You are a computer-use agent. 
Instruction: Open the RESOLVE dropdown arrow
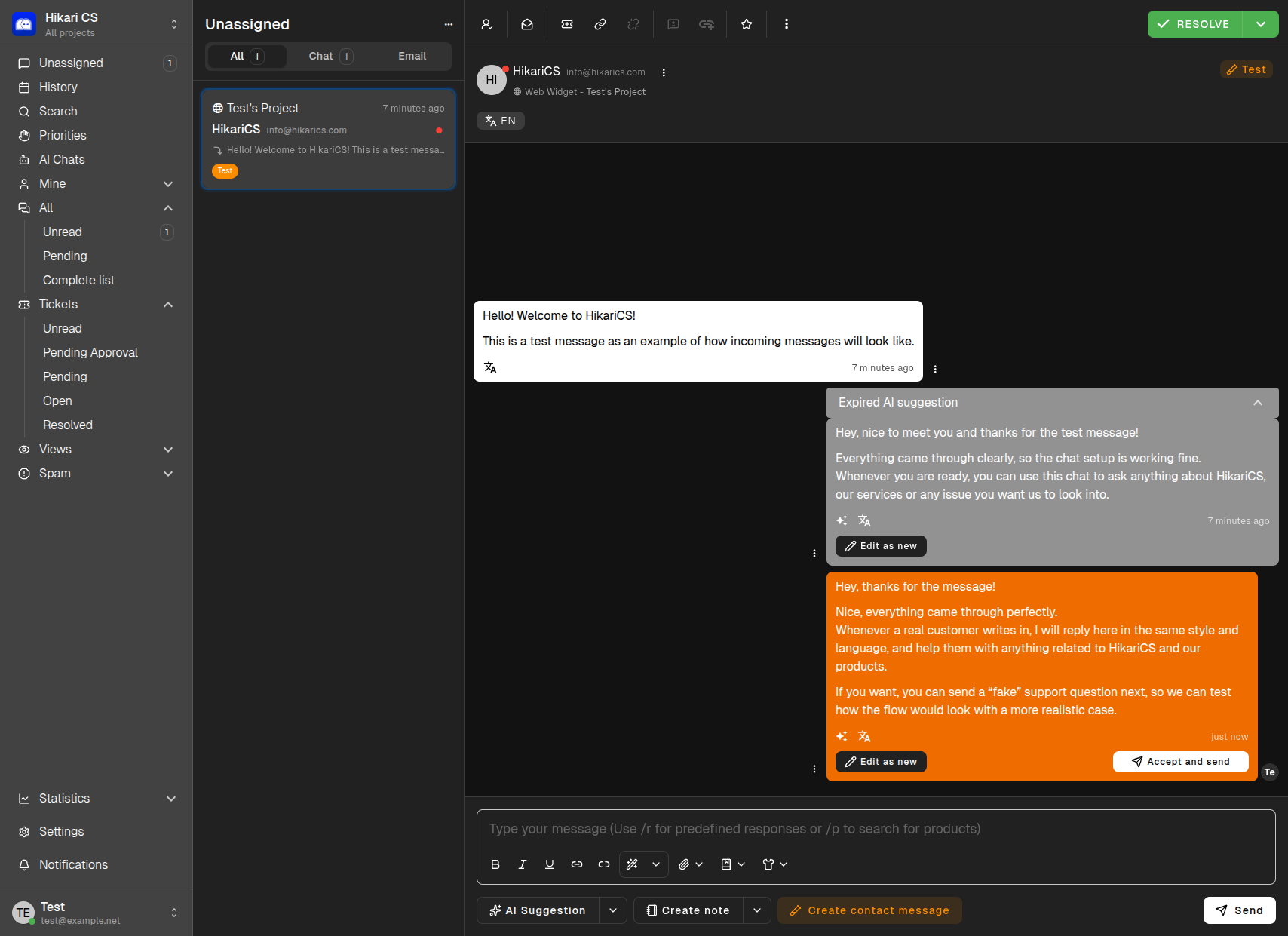[x=1261, y=24]
